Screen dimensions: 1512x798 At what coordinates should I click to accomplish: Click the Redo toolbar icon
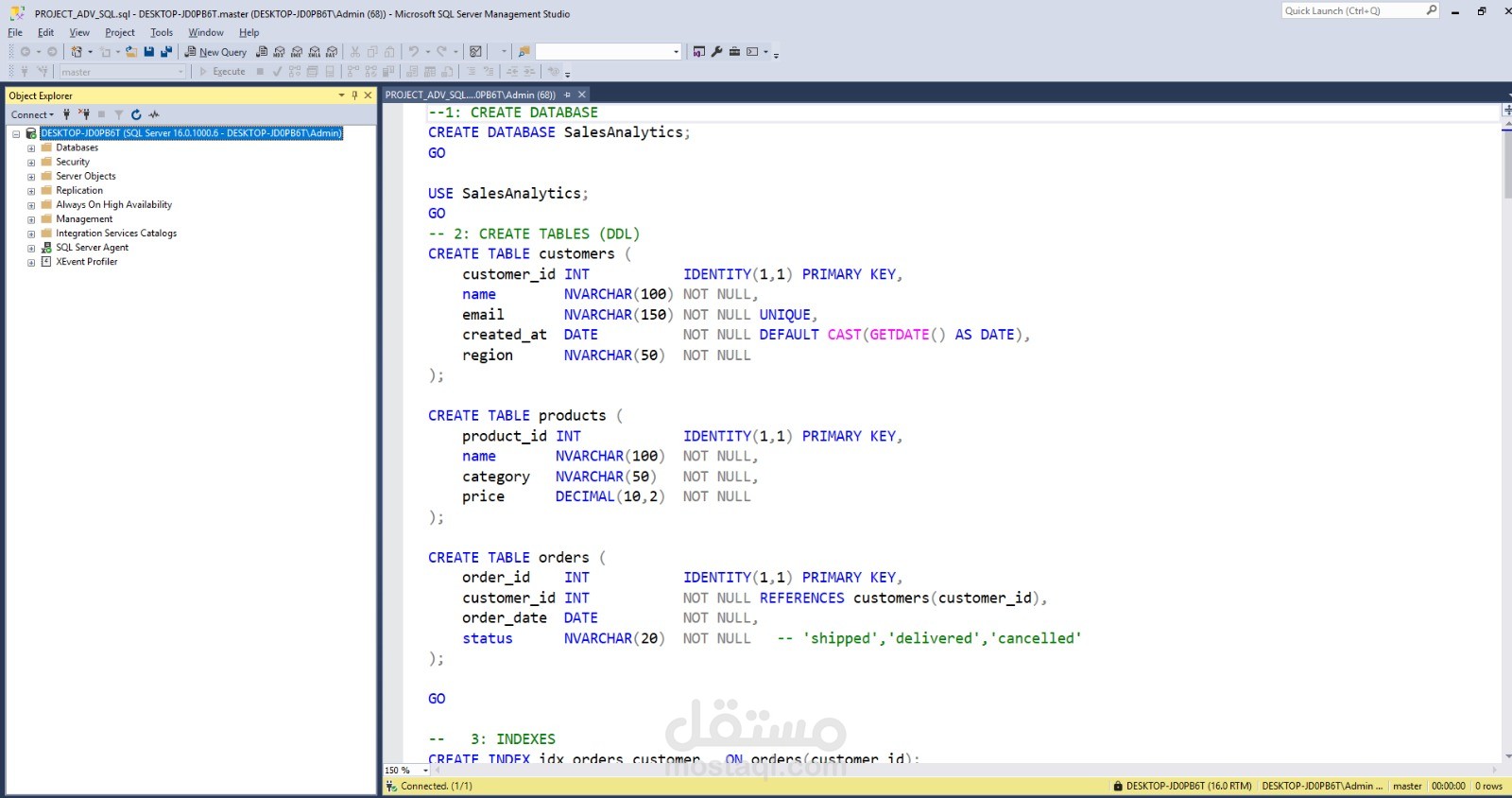click(442, 51)
